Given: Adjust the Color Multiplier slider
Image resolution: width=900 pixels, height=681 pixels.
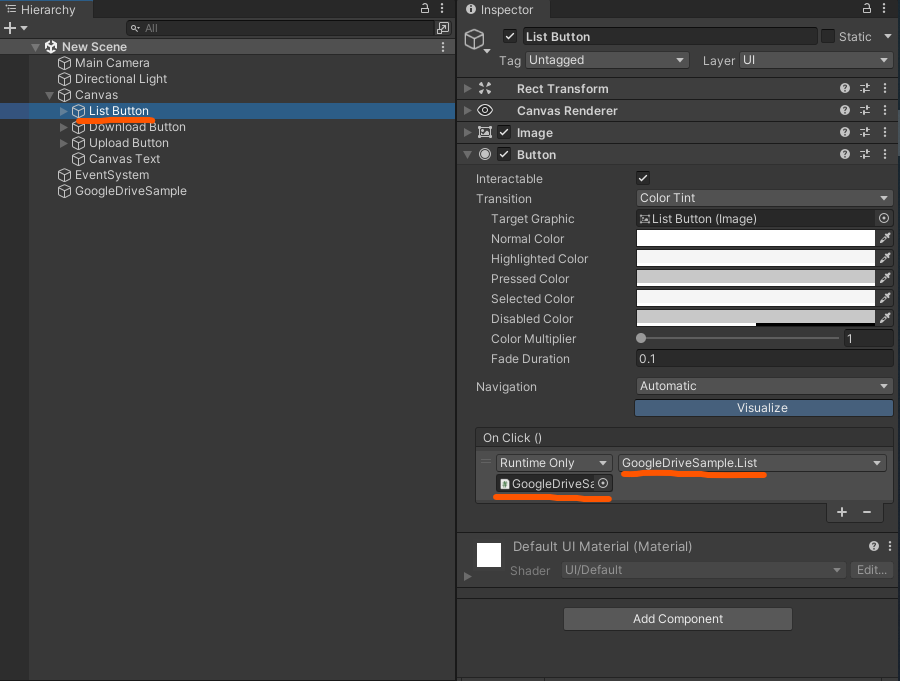Looking at the screenshot, I should coord(640,338).
